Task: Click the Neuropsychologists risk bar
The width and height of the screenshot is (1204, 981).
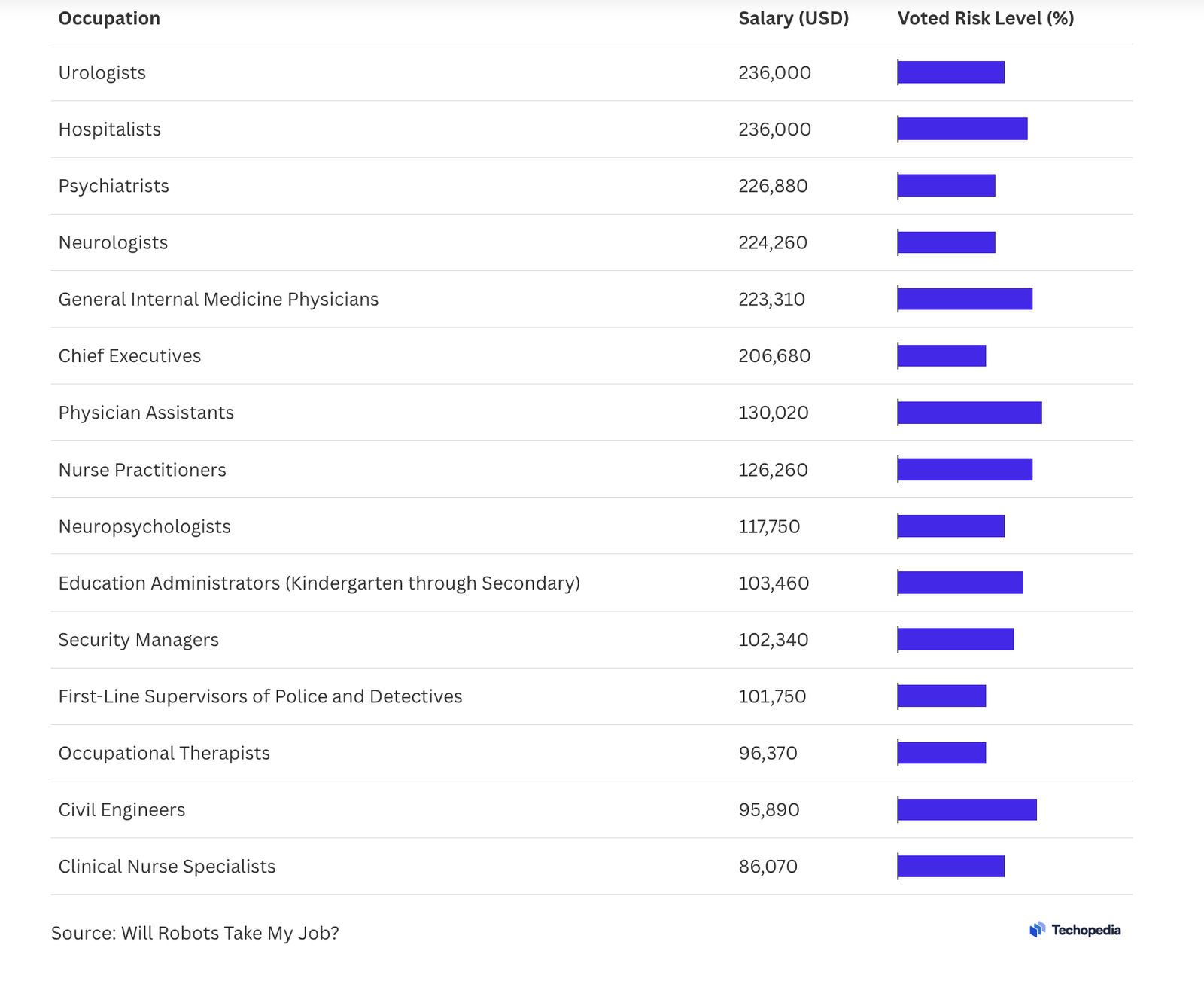Action: pos(951,526)
